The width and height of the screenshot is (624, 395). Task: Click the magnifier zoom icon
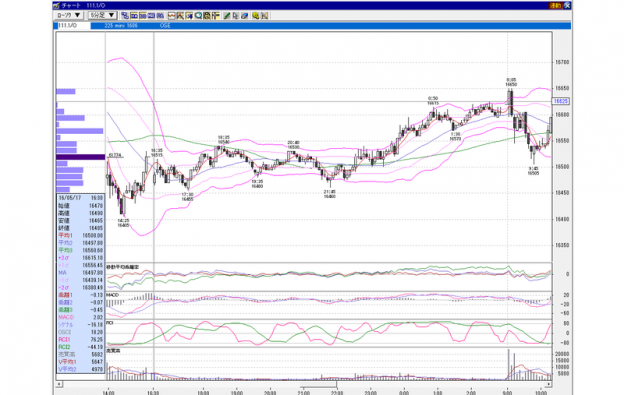pyautogui.click(x=198, y=16)
